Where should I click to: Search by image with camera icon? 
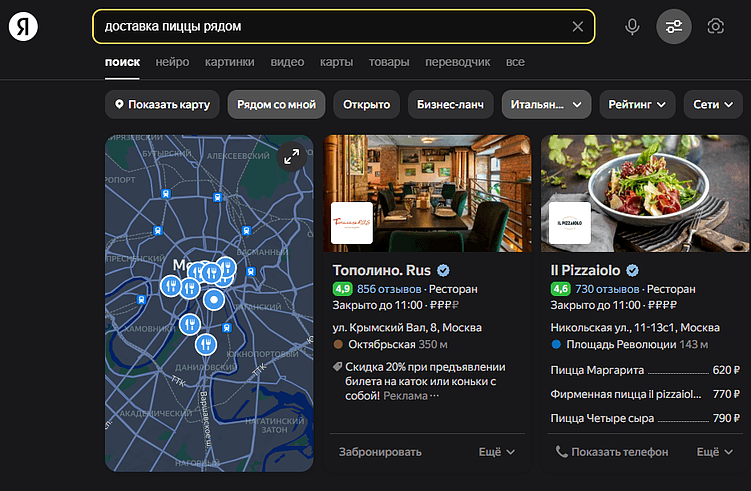point(716,26)
